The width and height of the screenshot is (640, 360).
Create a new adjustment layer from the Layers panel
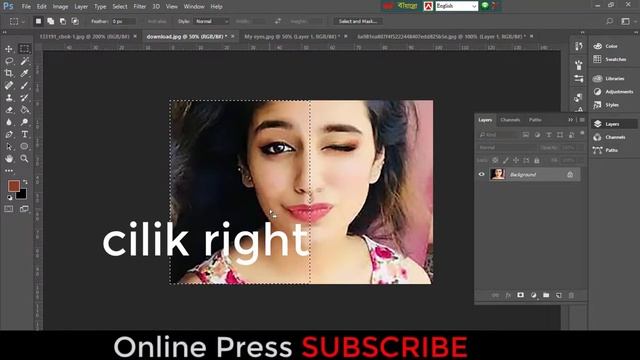(x=533, y=295)
